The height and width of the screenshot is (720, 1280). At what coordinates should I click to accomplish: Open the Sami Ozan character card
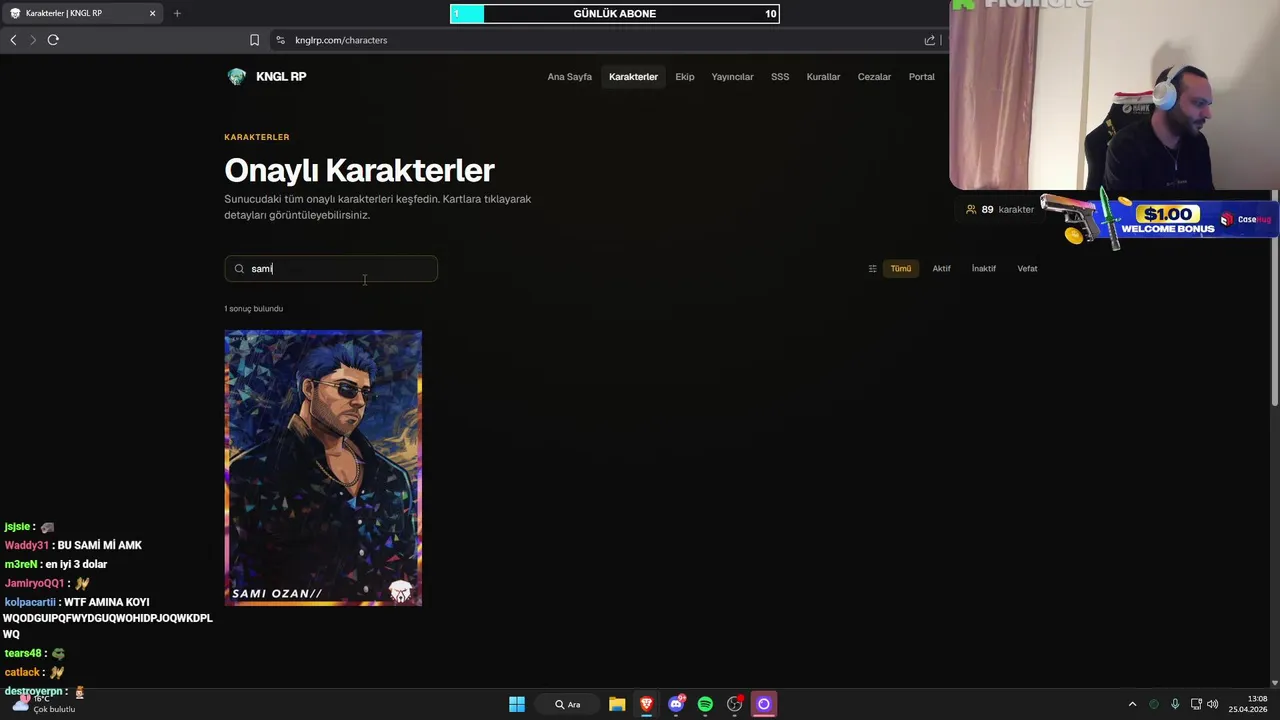[323, 468]
